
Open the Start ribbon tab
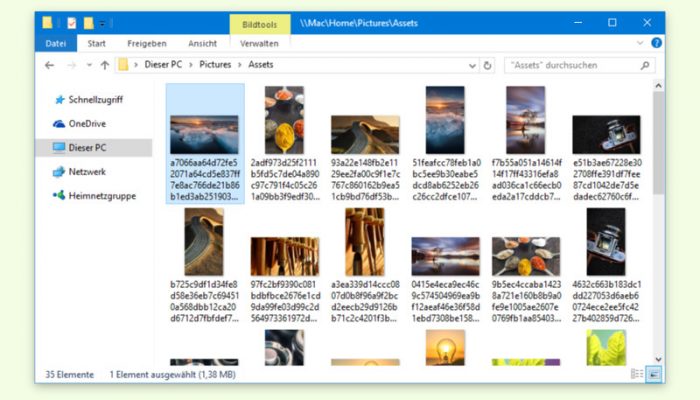tap(96, 43)
